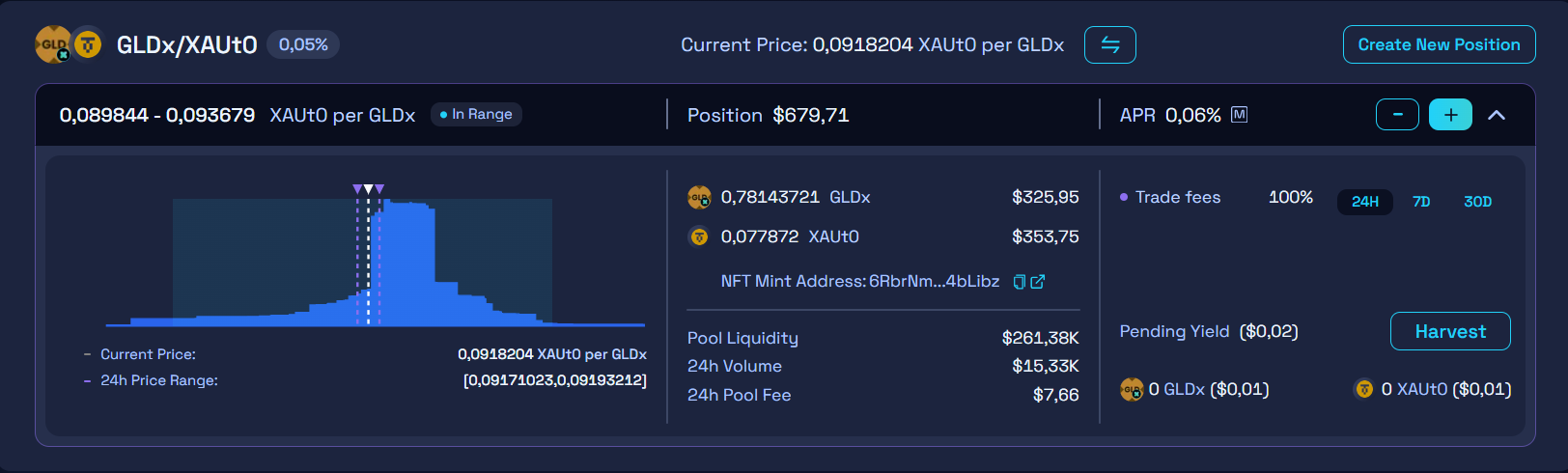Click the tallest liquidity bar in chart
The image size is (1568, 473).
(409, 263)
